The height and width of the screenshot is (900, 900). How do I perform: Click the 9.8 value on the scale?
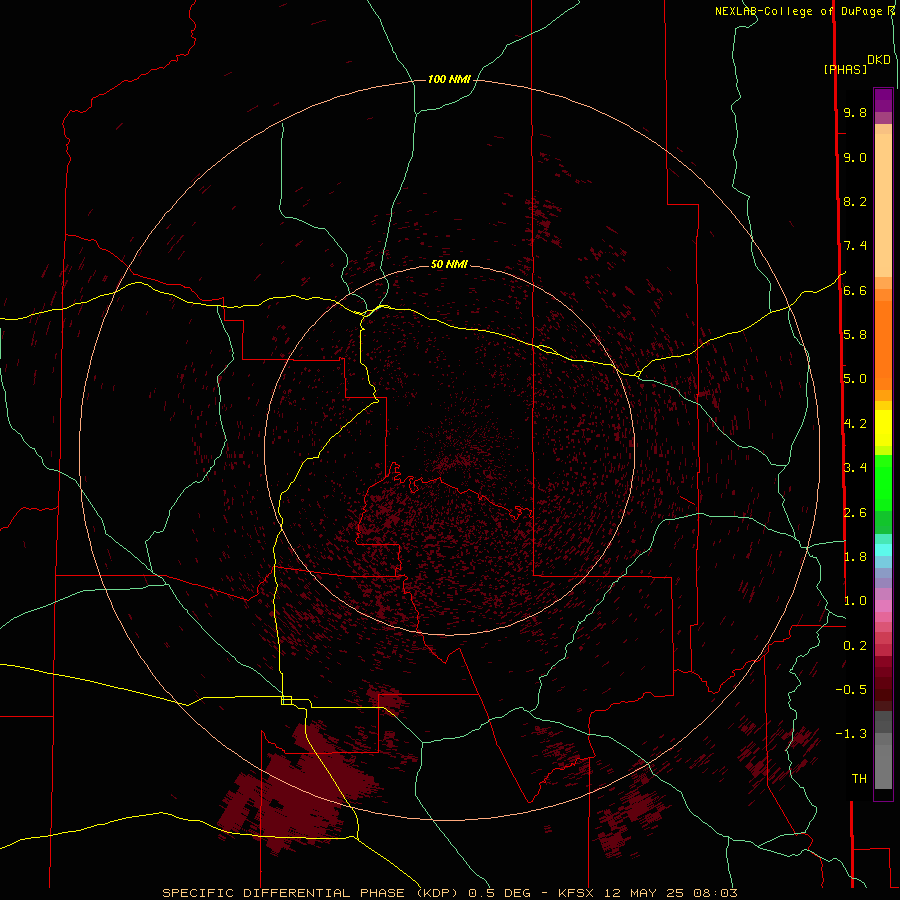point(855,112)
